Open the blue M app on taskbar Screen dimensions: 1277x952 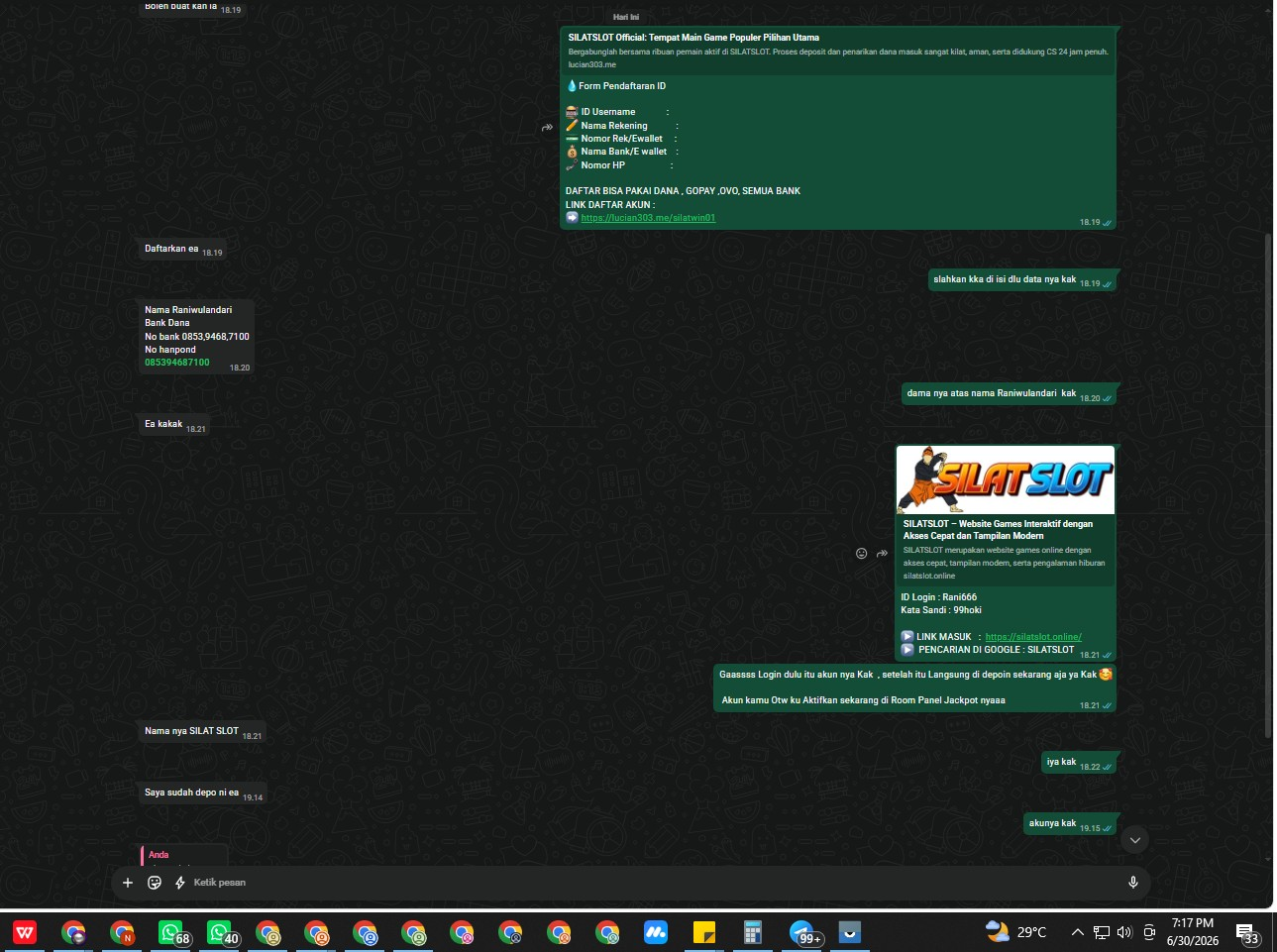pyautogui.click(x=656, y=932)
